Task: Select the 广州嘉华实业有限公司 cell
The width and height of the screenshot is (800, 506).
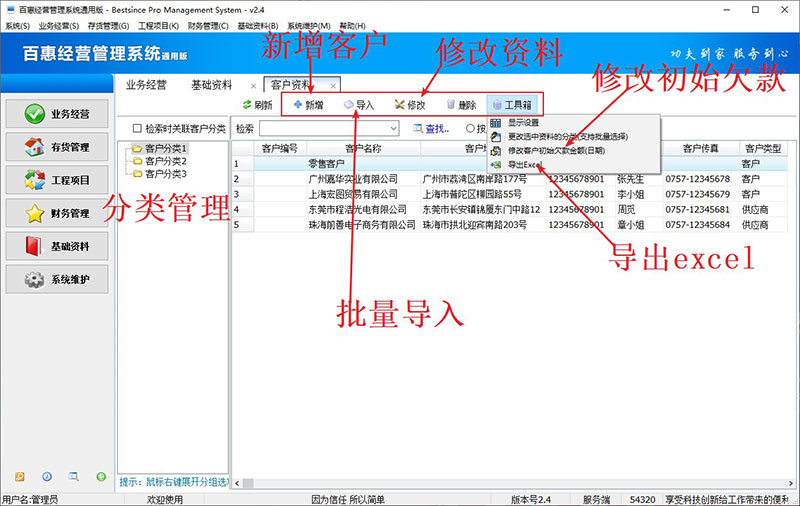Action: click(363, 179)
